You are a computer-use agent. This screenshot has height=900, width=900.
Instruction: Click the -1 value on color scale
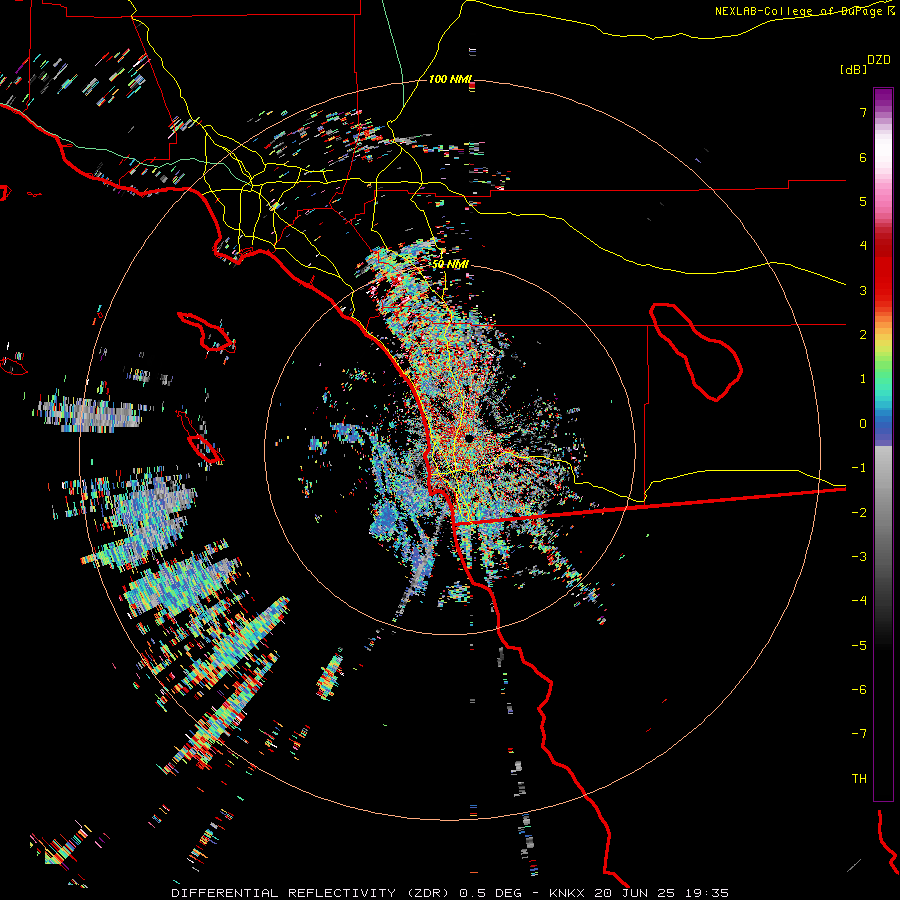[x=859, y=468]
